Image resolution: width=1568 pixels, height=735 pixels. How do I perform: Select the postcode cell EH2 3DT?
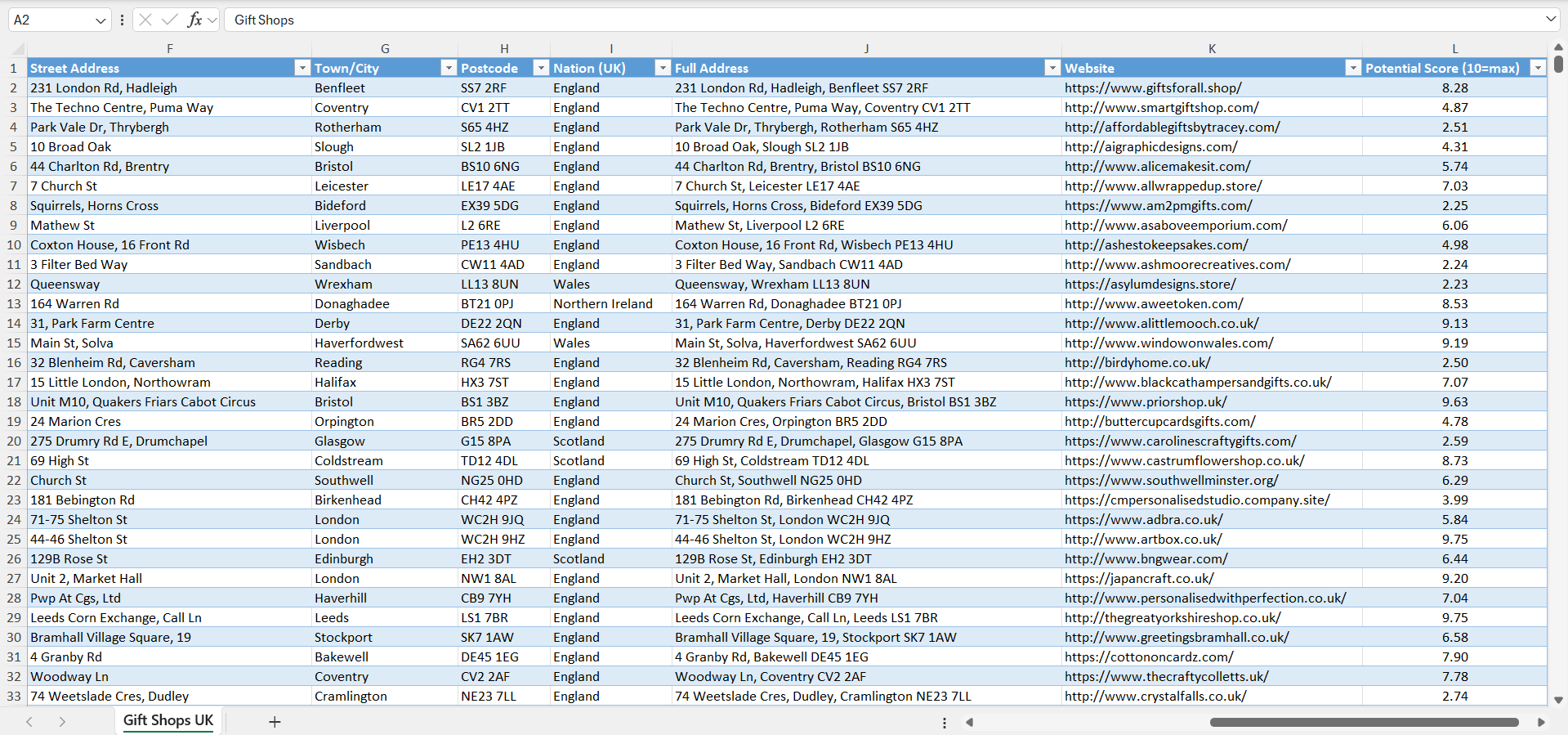pyautogui.click(x=503, y=558)
